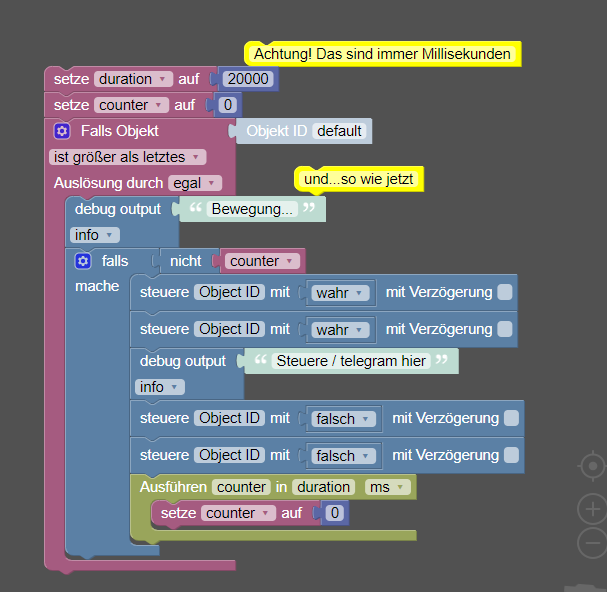Select the 'nicht' logic block
The height and width of the screenshot is (592, 607).
185,261
